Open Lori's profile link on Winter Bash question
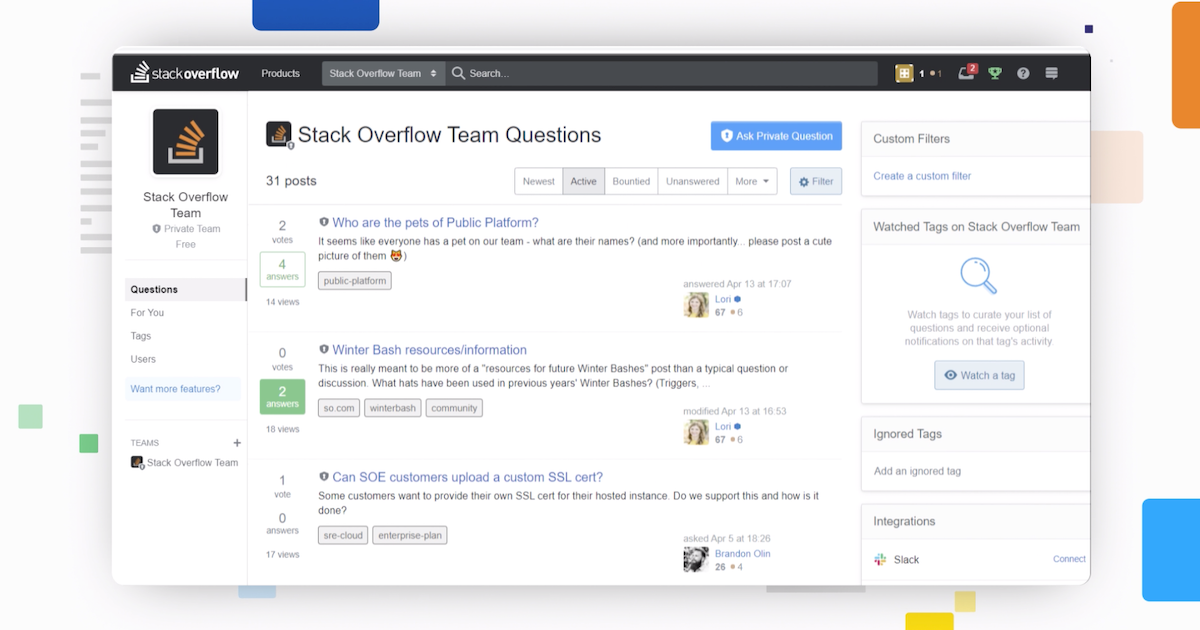The width and height of the screenshot is (1200, 630). pos(723,426)
